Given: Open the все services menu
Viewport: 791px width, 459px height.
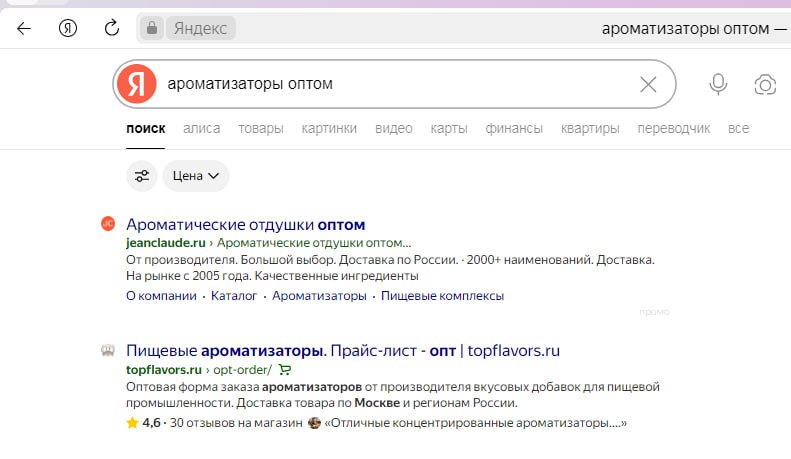Looking at the screenshot, I should (738, 128).
